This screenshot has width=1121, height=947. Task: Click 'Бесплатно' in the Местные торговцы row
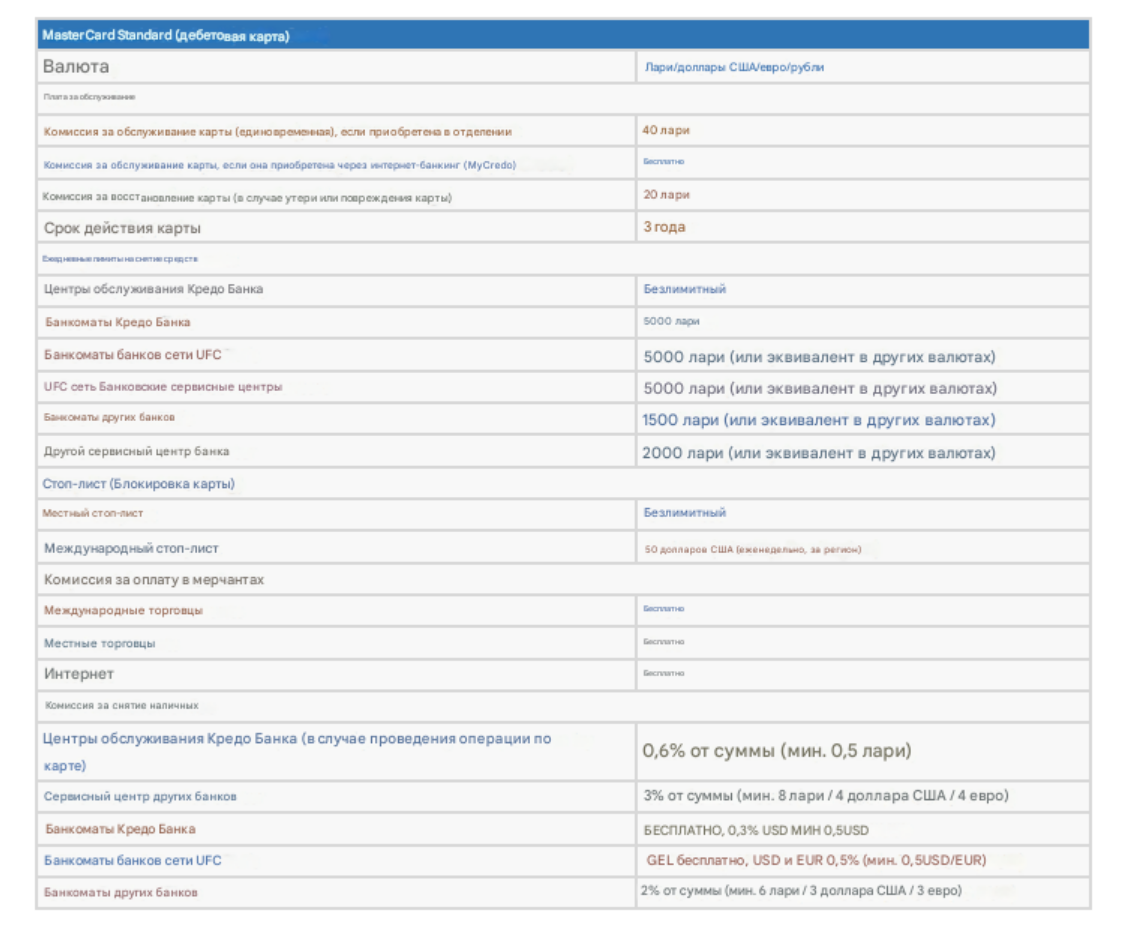coord(663,642)
